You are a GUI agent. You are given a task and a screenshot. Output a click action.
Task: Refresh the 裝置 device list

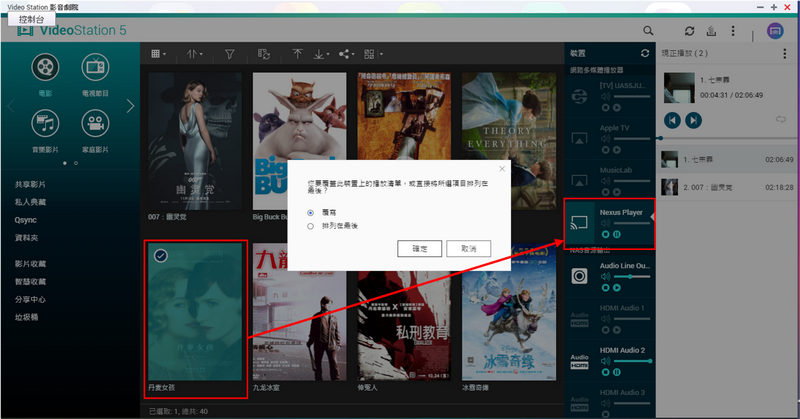645,53
